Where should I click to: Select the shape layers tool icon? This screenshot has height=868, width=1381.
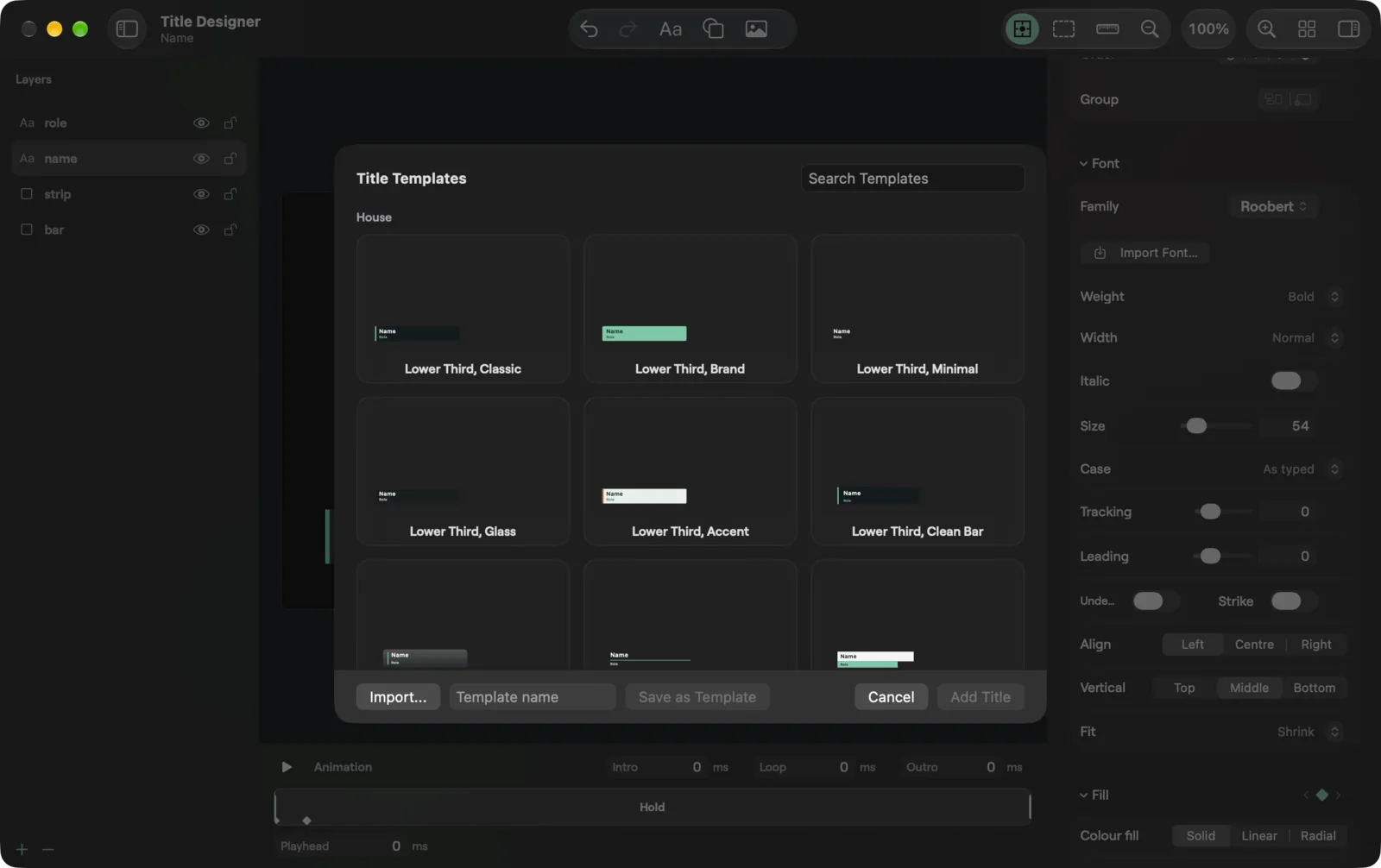pos(714,28)
